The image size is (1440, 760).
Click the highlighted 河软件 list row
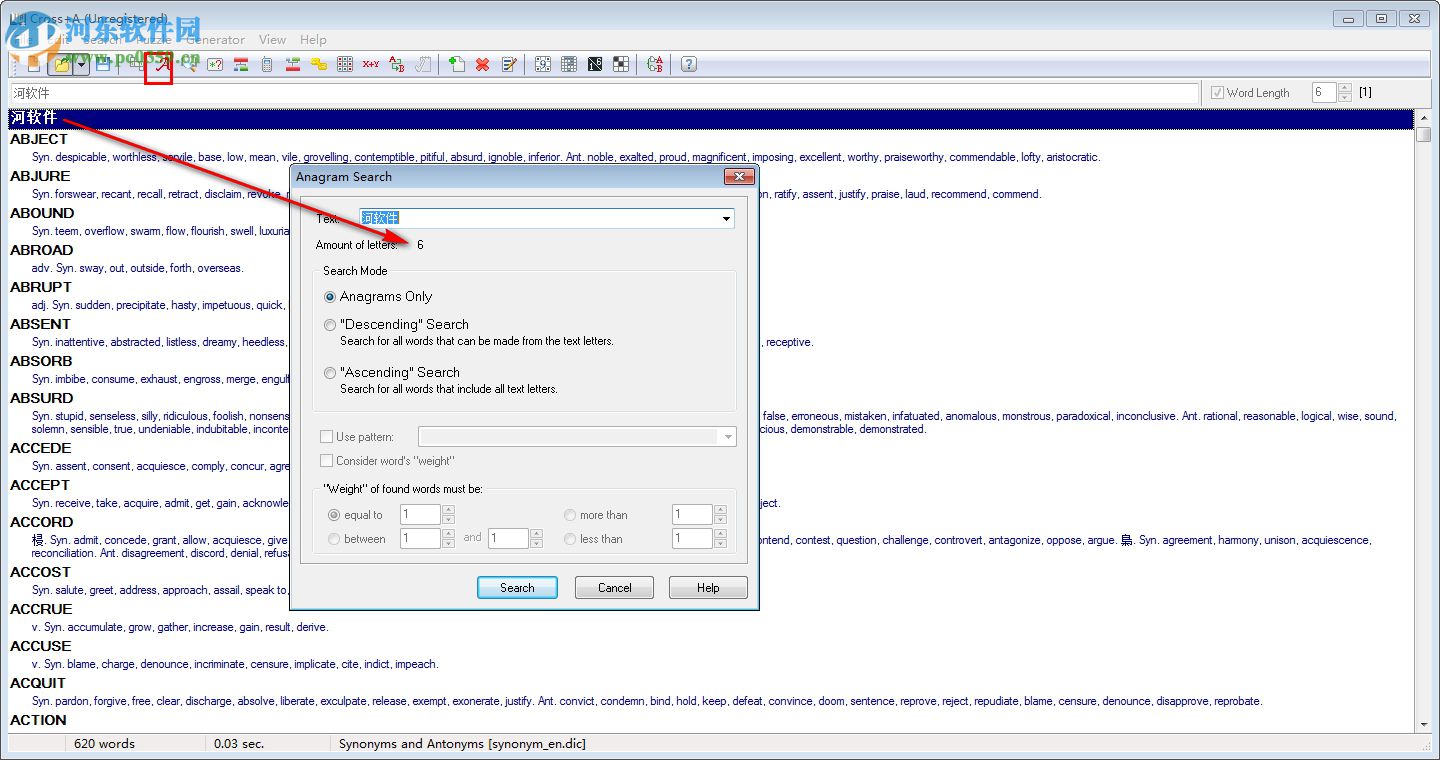coord(711,118)
